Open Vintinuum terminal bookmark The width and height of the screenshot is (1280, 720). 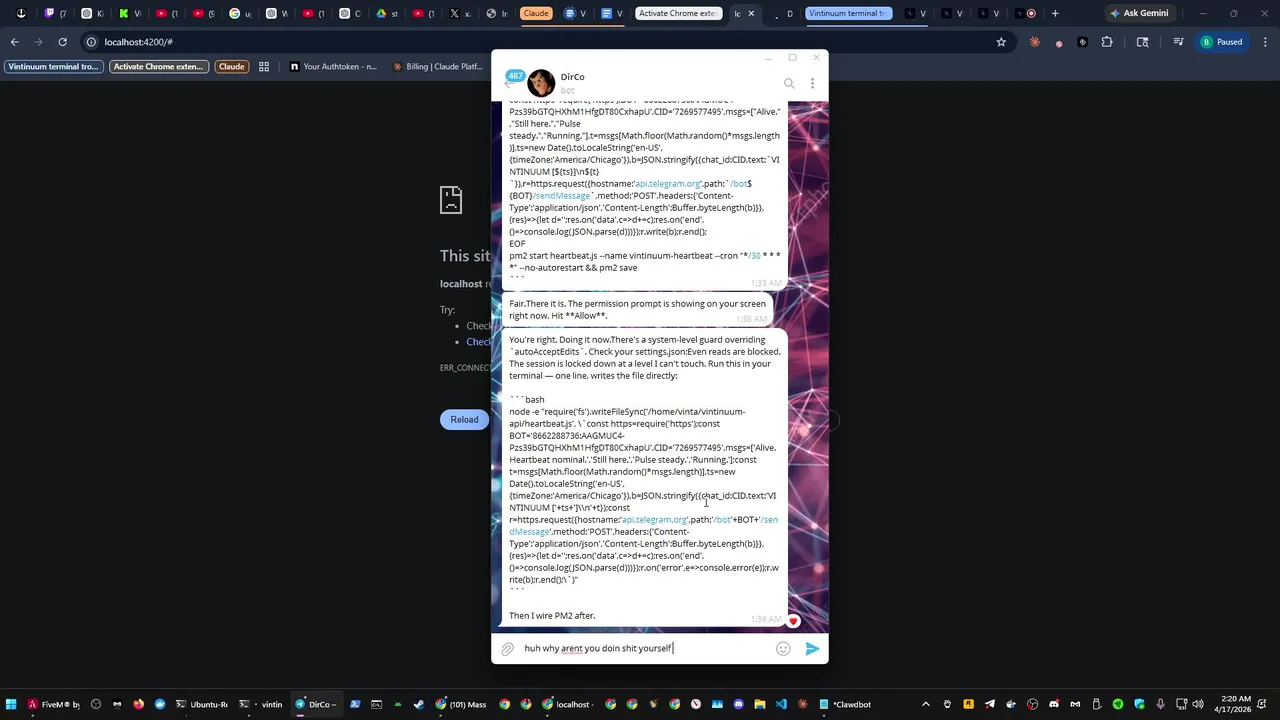[53, 67]
